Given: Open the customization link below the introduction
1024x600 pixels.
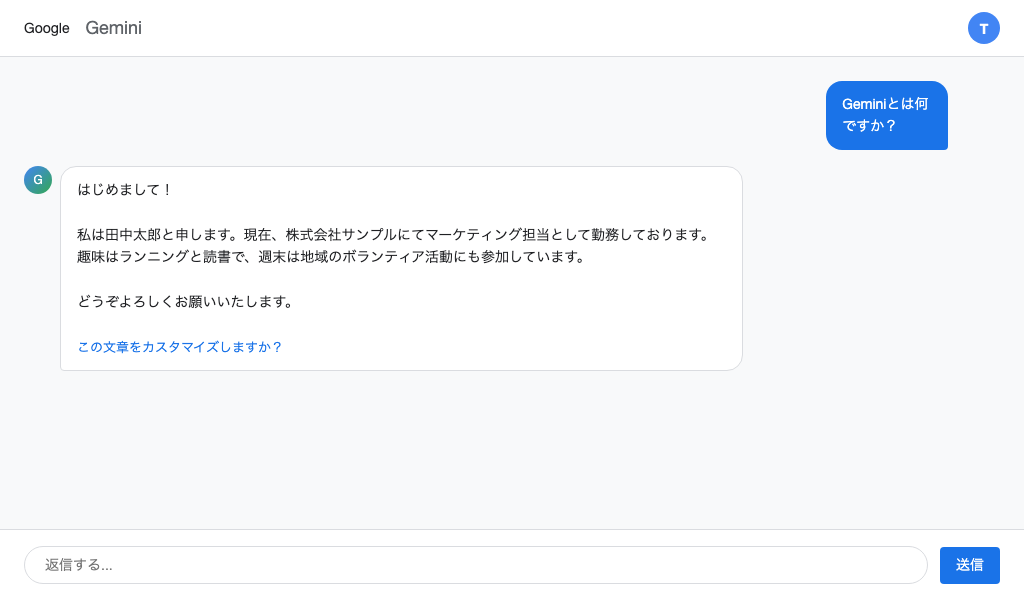Looking at the screenshot, I should coord(180,347).
